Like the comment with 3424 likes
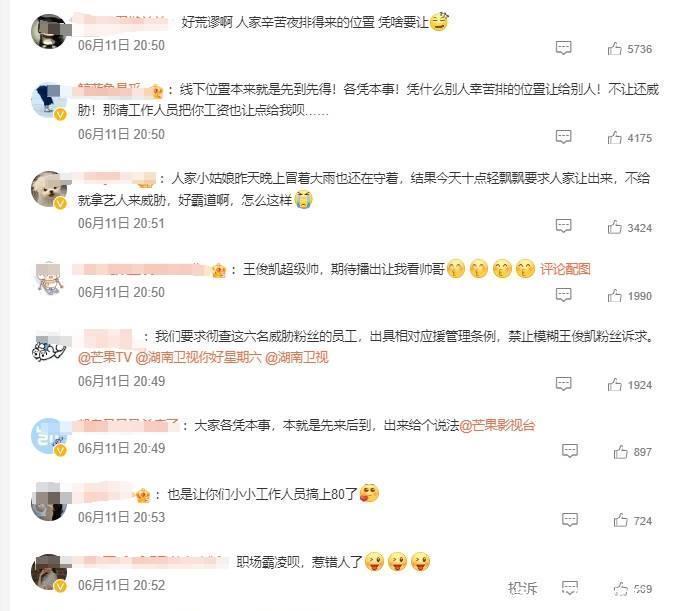 [x=615, y=227]
